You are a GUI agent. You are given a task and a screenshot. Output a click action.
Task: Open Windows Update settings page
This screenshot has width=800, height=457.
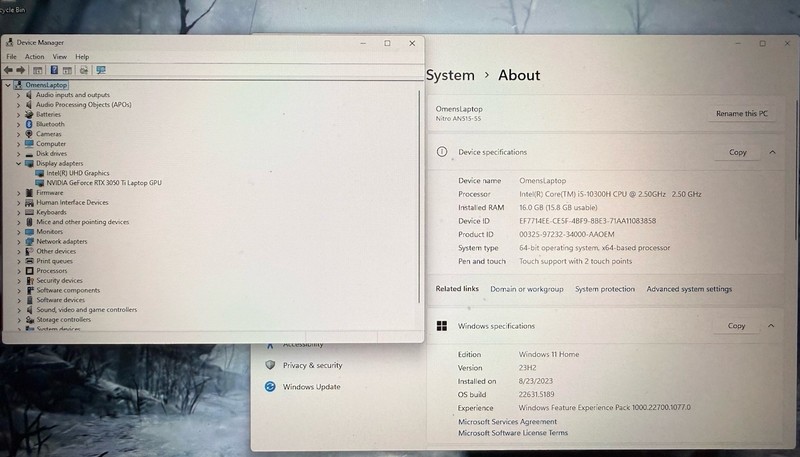tap(311, 387)
